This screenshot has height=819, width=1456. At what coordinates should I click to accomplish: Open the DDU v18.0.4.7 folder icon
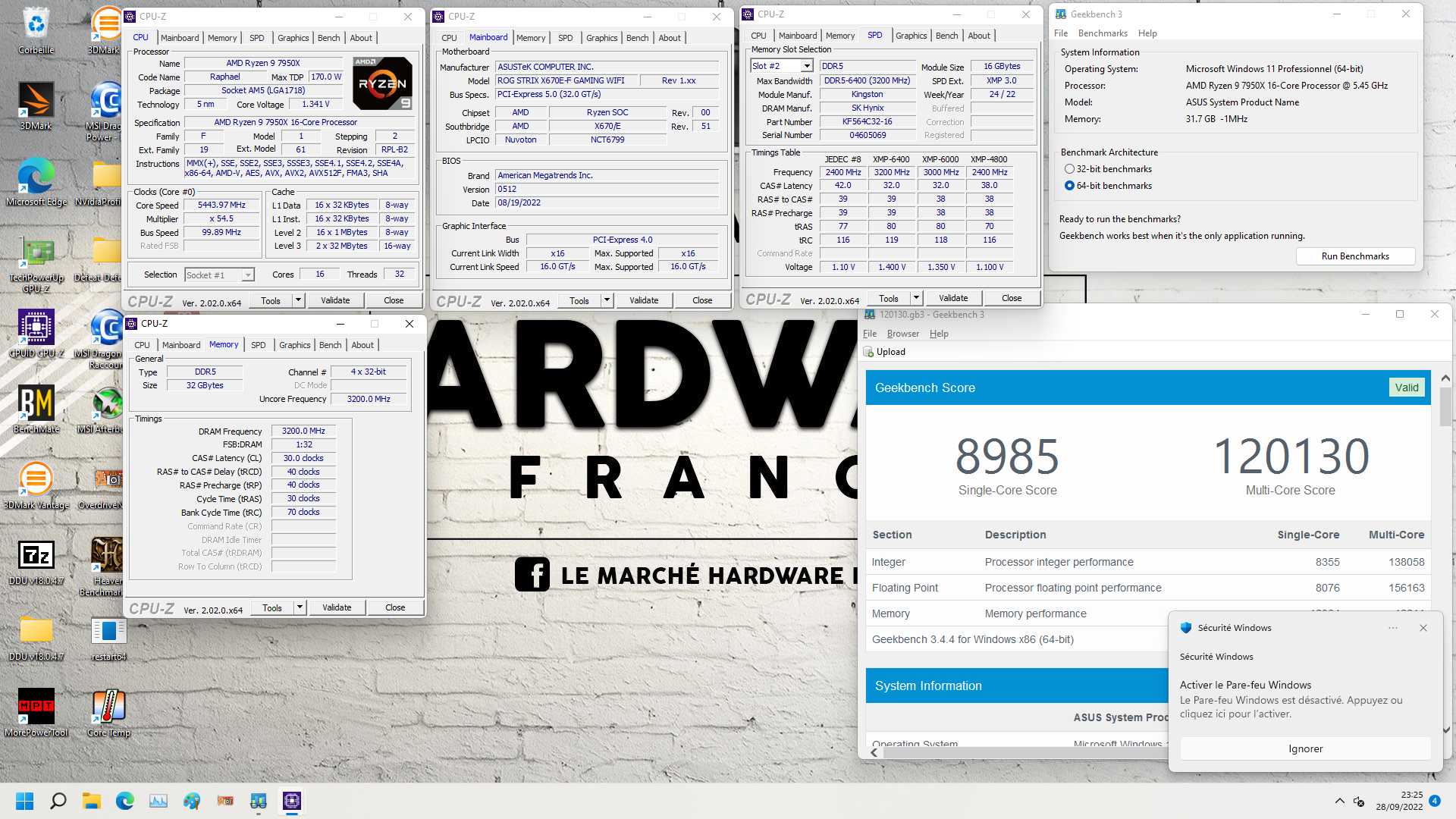pos(36,637)
